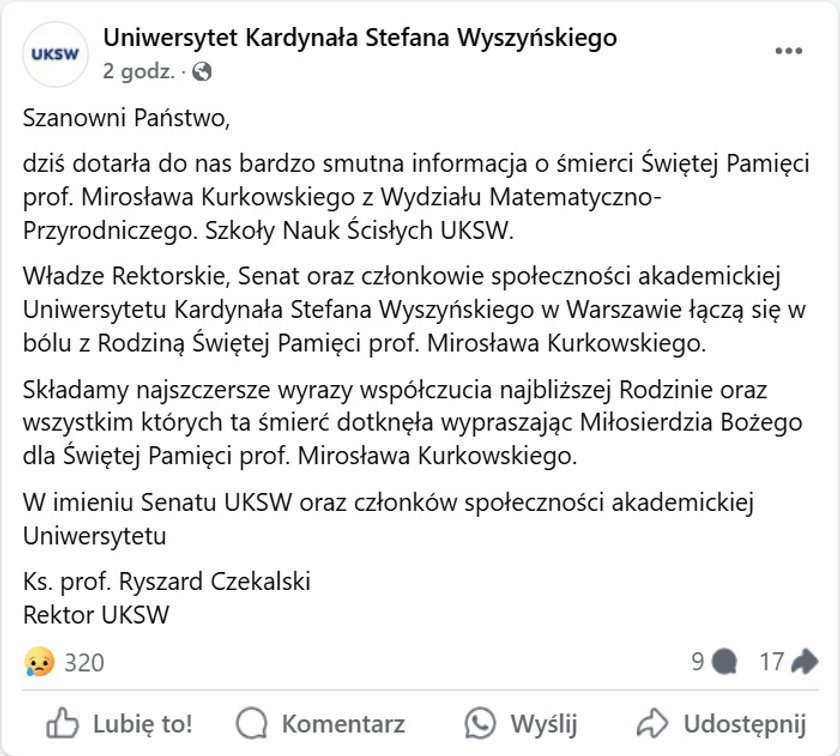Click the WhatsApp send icon
840x756 pixels.
pos(480,723)
